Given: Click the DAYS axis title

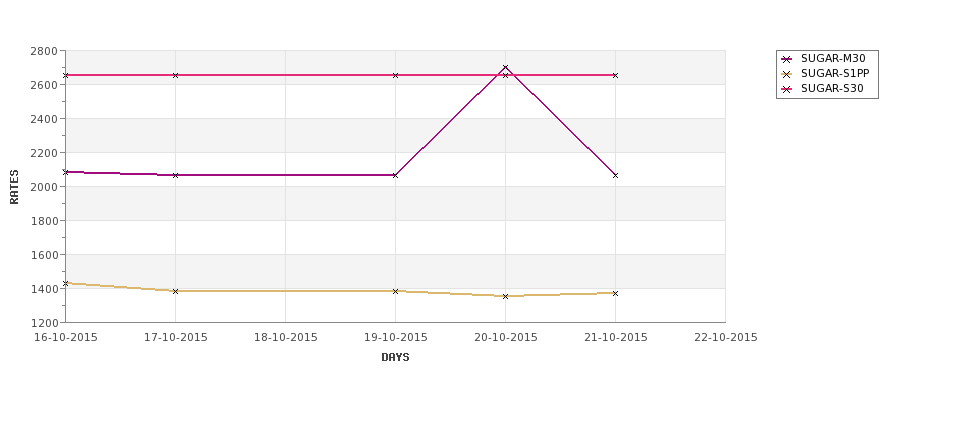Looking at the screenshot, I should [395, 358].
